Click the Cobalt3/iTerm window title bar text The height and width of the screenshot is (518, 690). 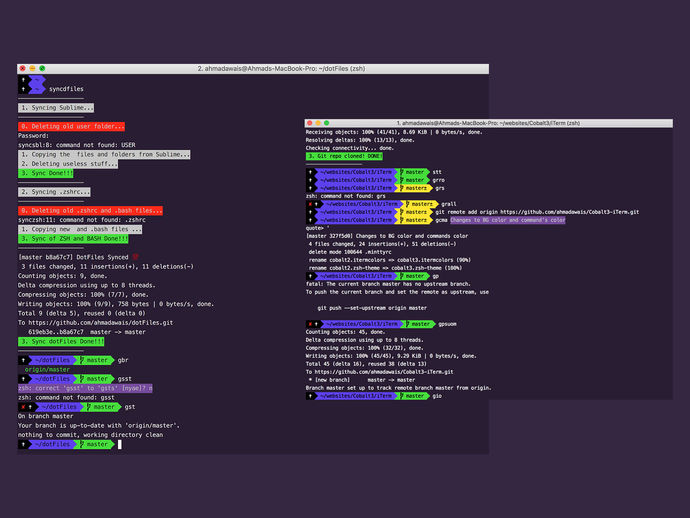488,123
